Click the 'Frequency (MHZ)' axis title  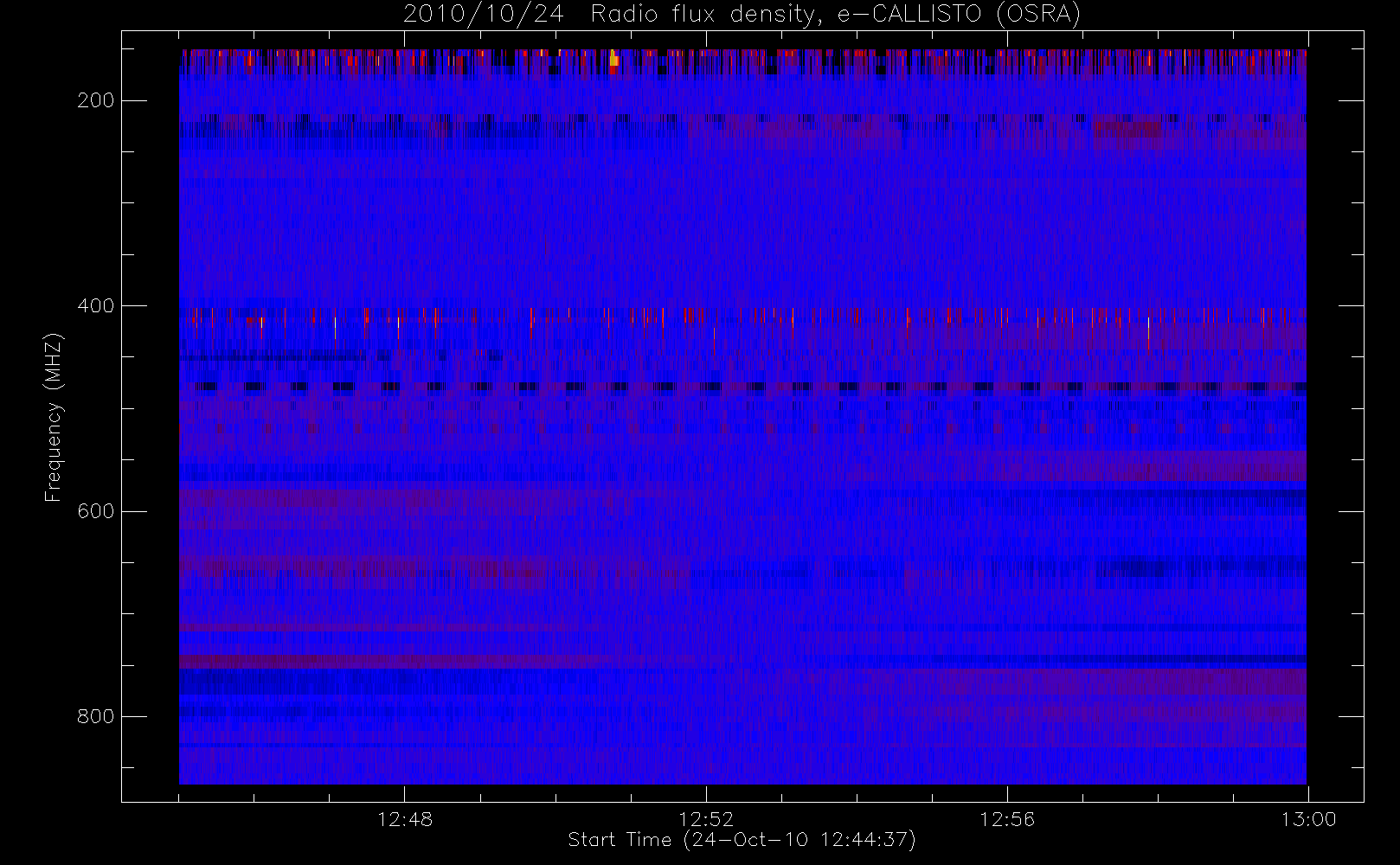point(54,417)
